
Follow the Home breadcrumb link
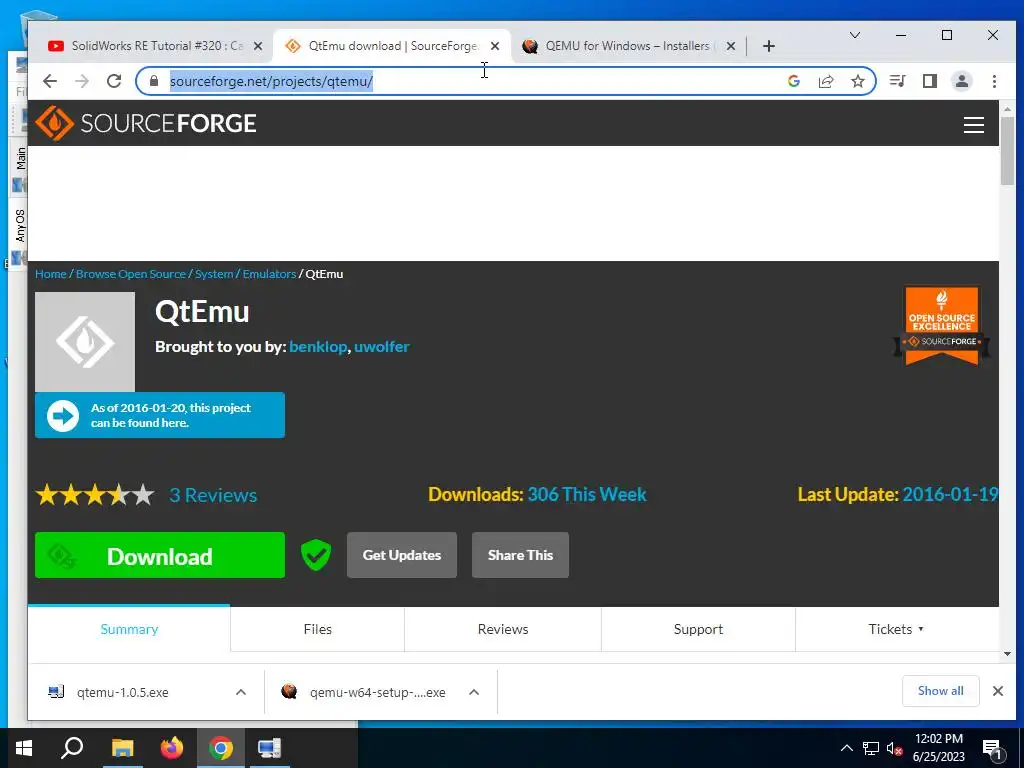pyautogui.click(x=50, y=274)
